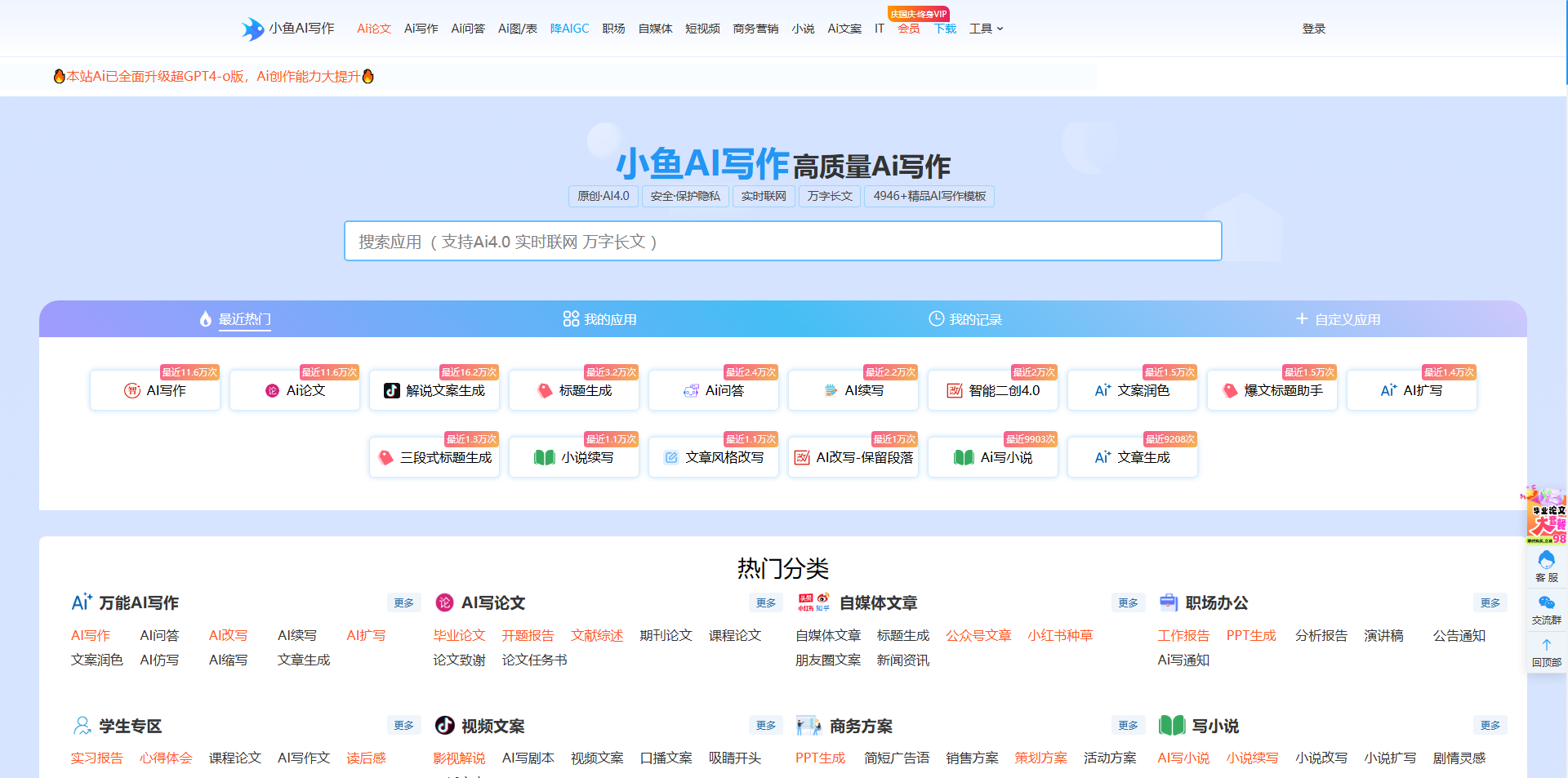Open the 文案润色 hot app card
Image resolution: width=1568 pixels, height=778 pixels.
coord(1133,390)
